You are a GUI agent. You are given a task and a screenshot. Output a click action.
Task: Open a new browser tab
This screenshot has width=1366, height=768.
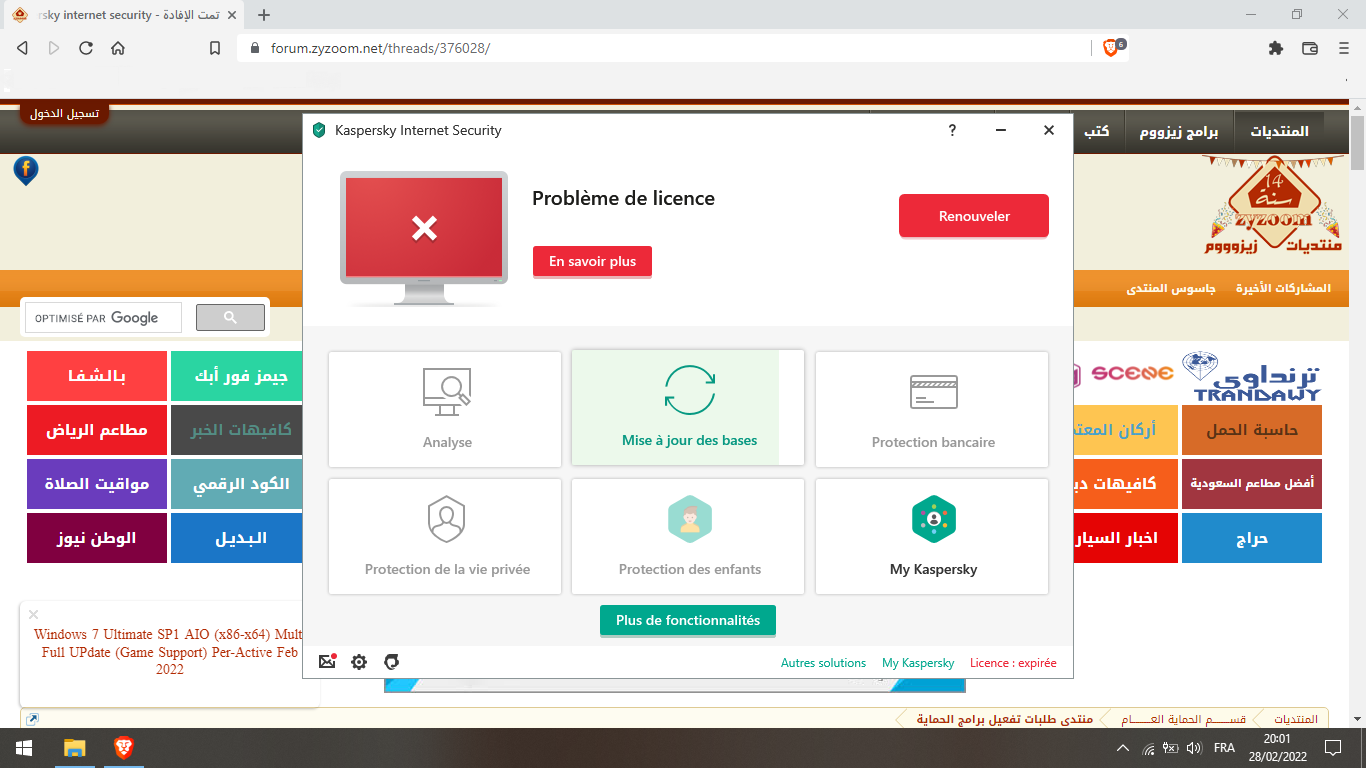[264, 15]
